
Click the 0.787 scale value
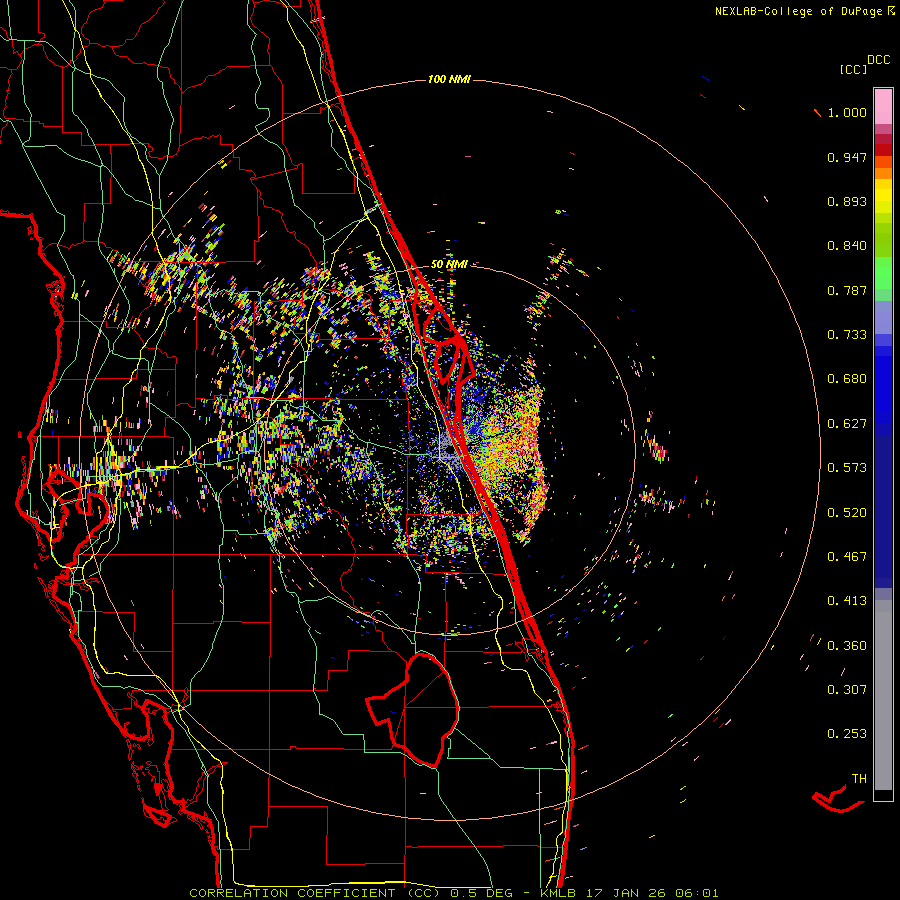pos(847,290)
